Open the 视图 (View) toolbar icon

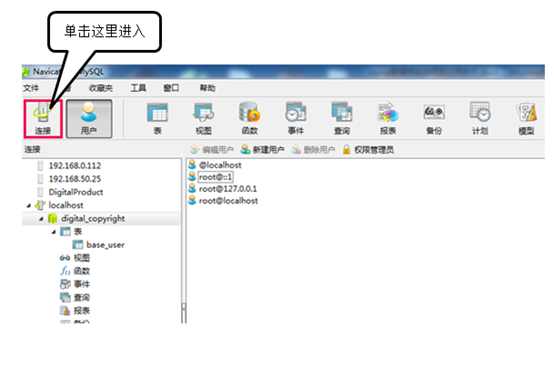pos(204,119)
